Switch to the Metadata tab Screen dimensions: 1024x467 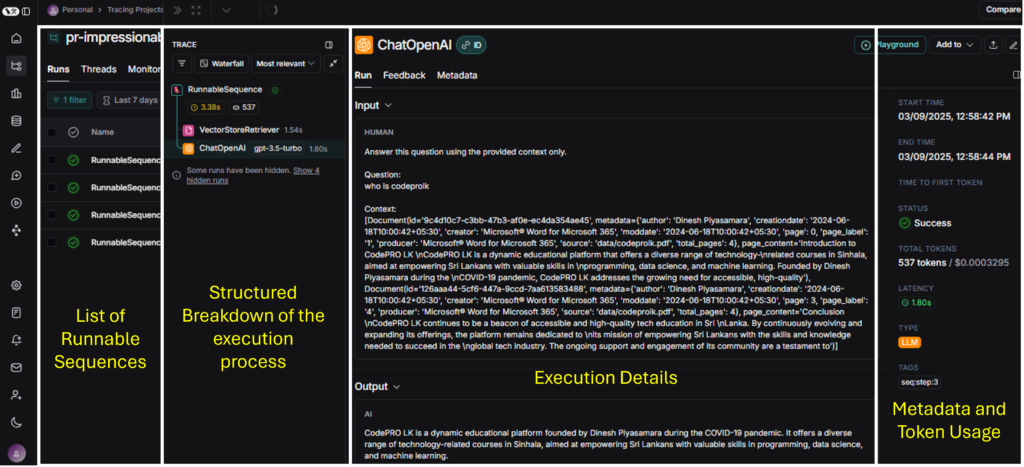[457, 75]
